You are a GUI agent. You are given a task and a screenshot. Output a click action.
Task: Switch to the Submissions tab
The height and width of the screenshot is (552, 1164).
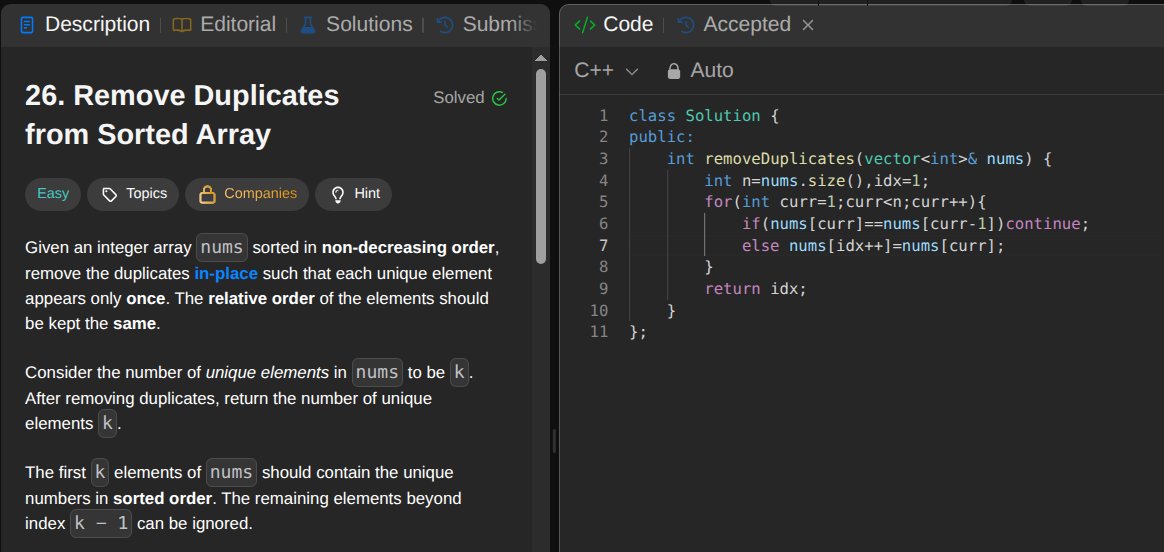(x=484, y=24)
